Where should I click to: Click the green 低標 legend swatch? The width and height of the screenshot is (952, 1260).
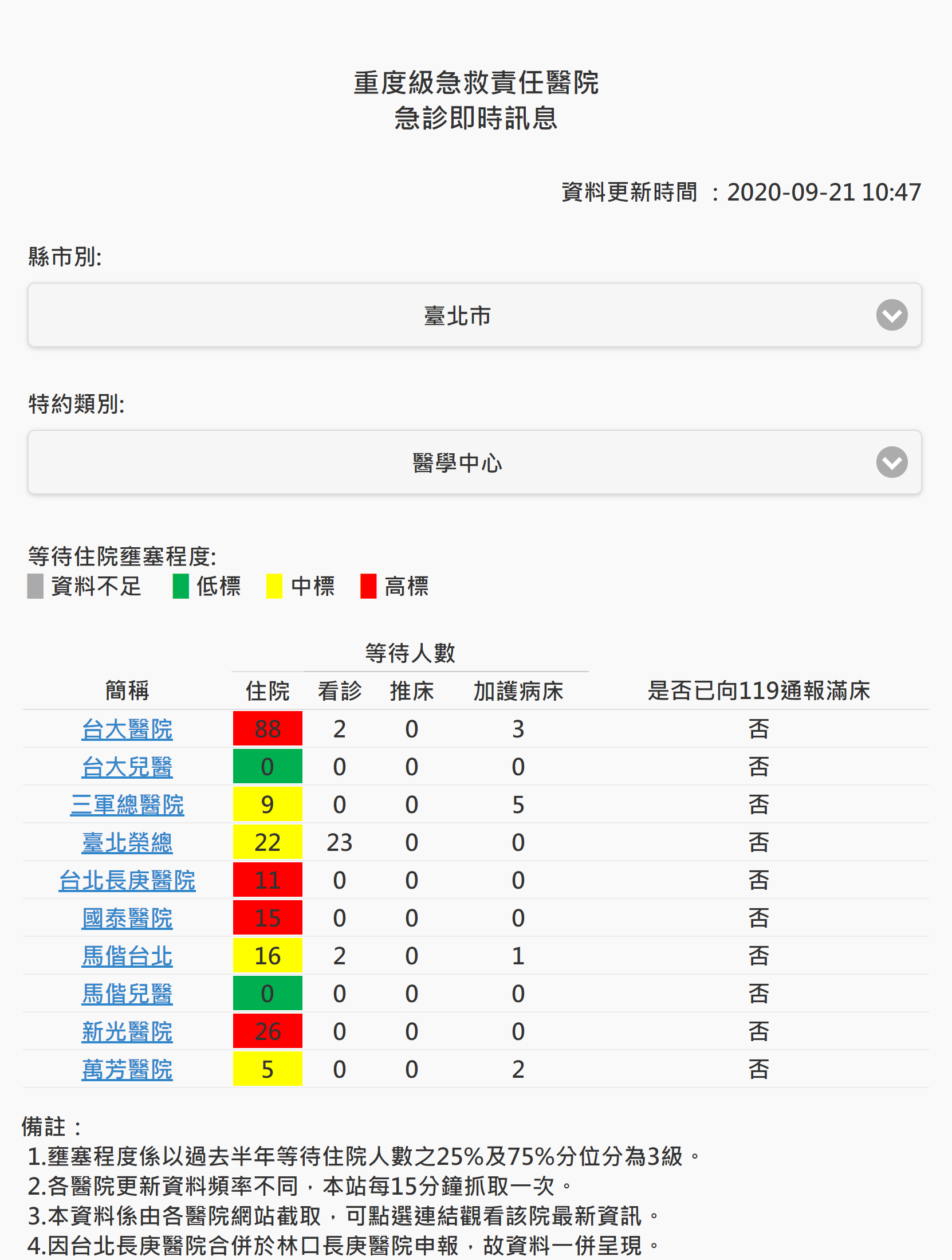181,586
